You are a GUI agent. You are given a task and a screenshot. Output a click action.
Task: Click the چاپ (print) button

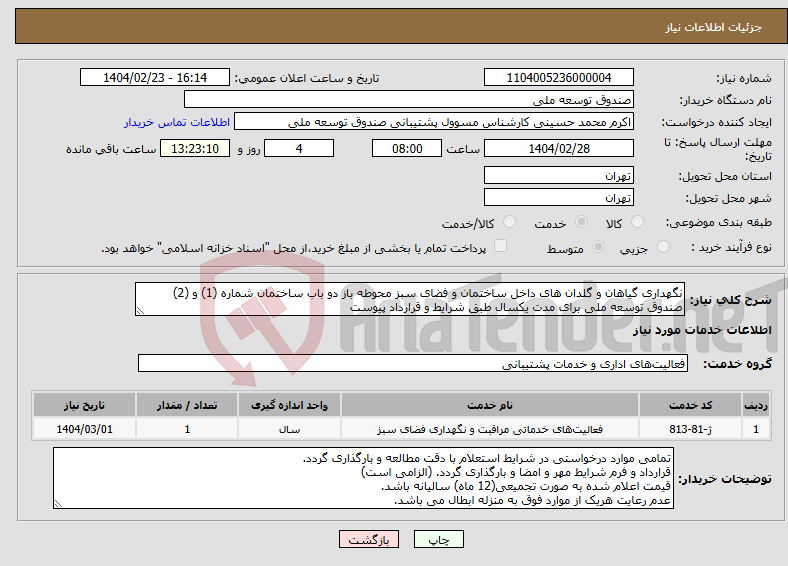(x=438, y=539)
